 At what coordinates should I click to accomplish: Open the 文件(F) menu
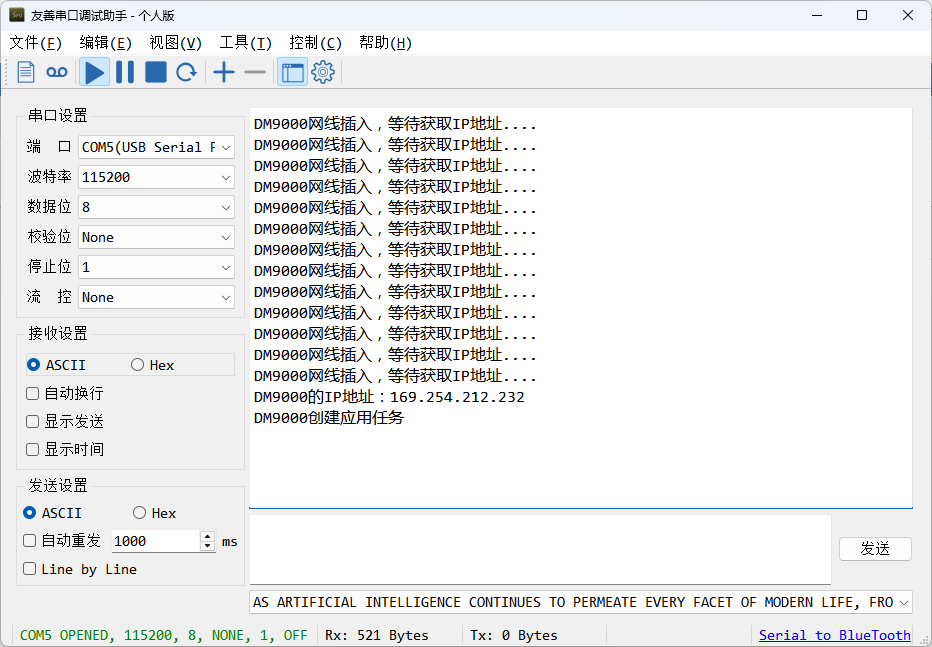(36, 43)
